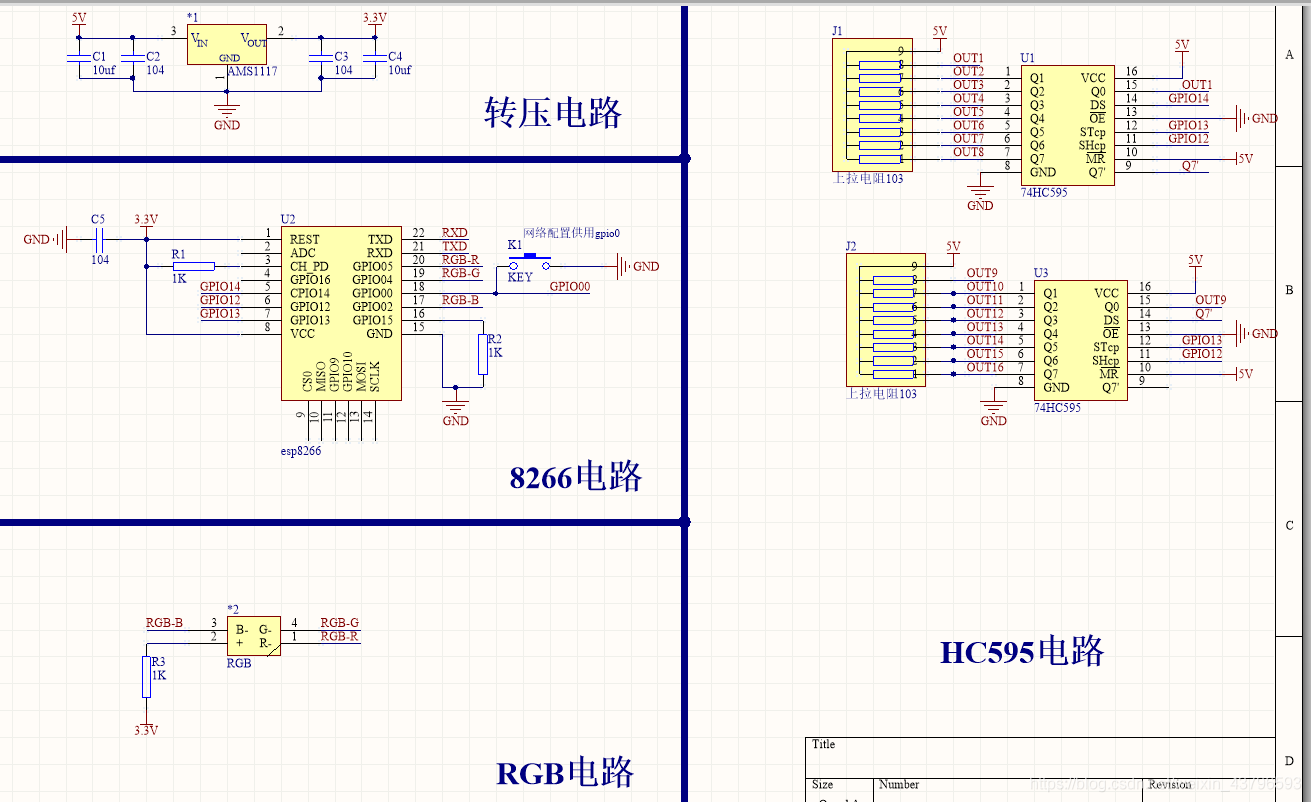The width and height of the screenshot is (1311, 802).
Task: Click the ADC pin name inside U2
Action: point(302,253)
